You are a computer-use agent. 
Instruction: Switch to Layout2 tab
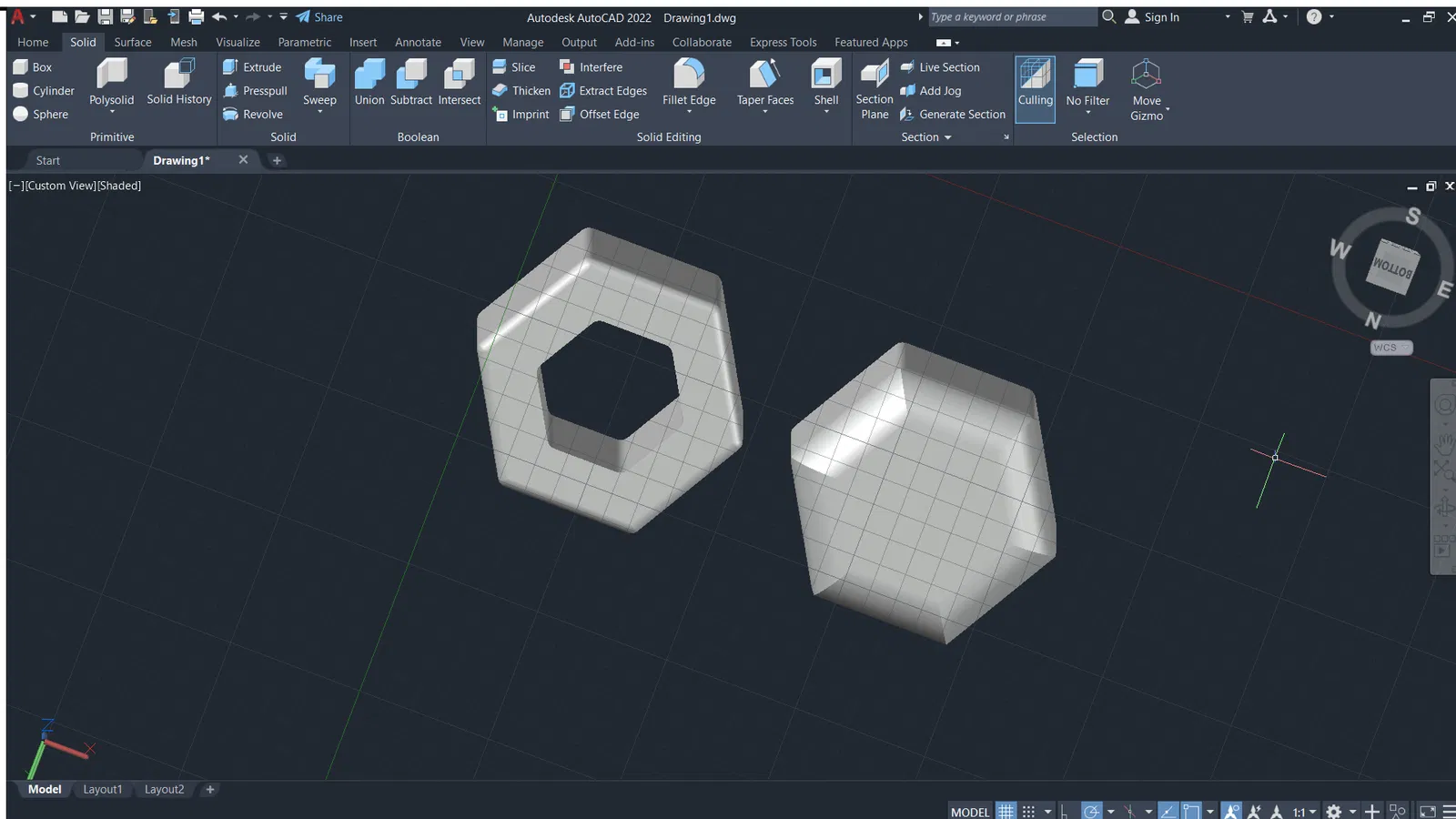pos(164,789)
